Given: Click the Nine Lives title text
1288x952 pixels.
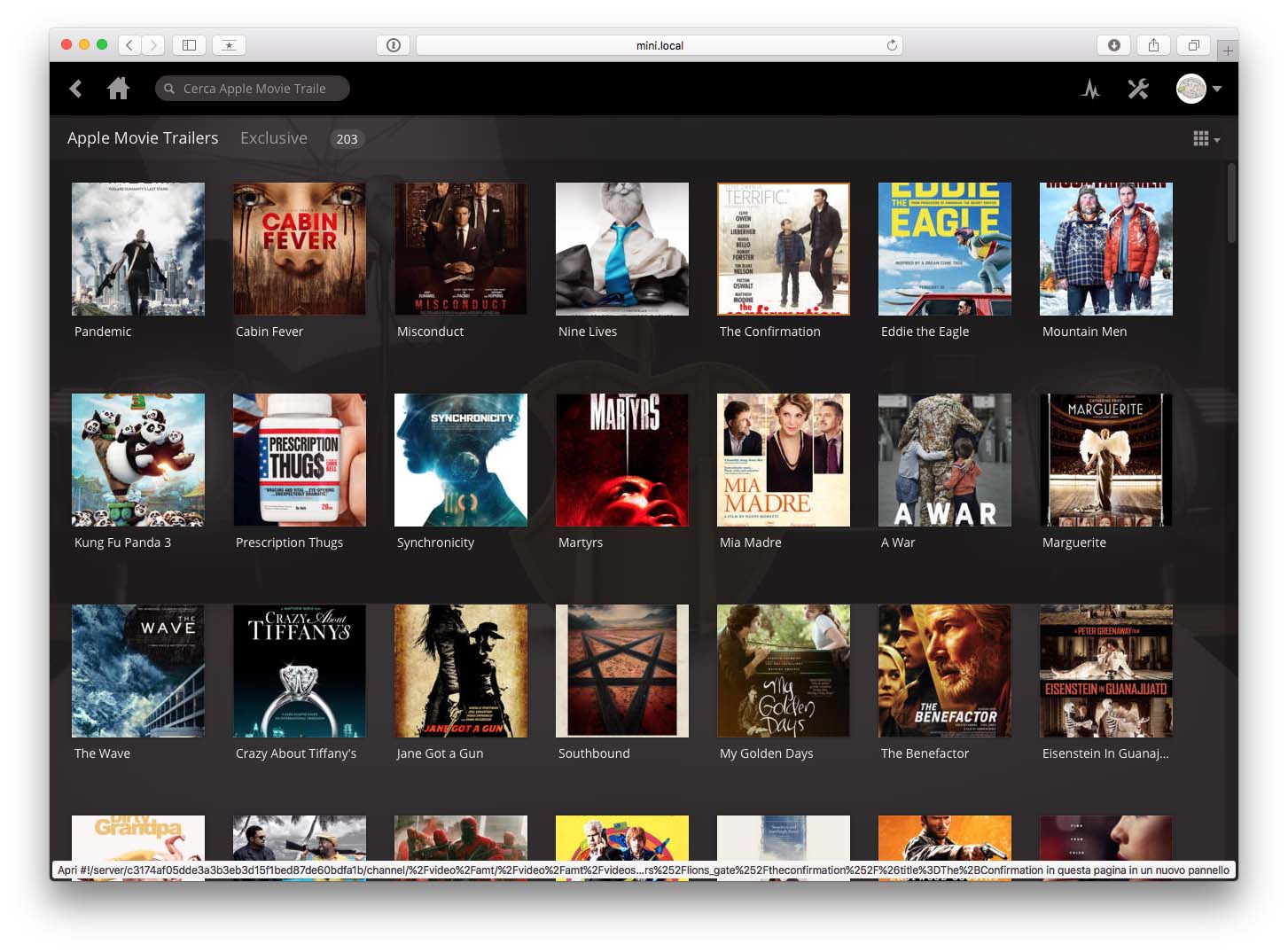Looking at the screenshot, I should [x=588, y=332].
